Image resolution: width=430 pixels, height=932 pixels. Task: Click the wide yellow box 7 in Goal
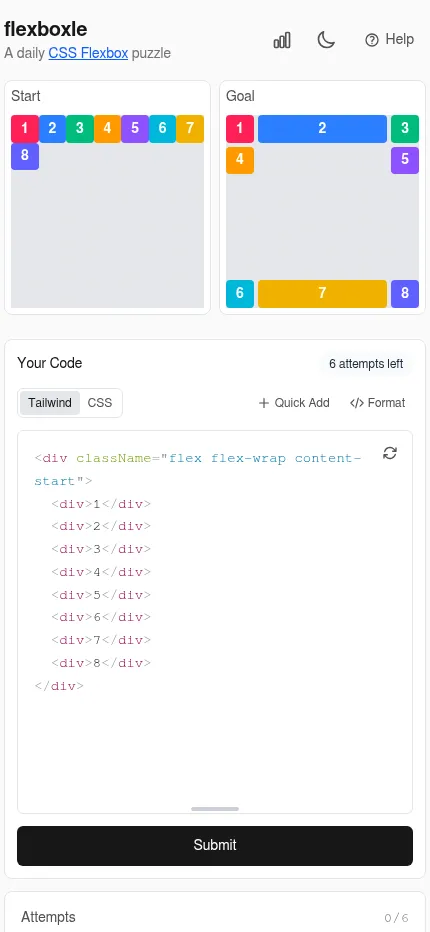point(322,294)
